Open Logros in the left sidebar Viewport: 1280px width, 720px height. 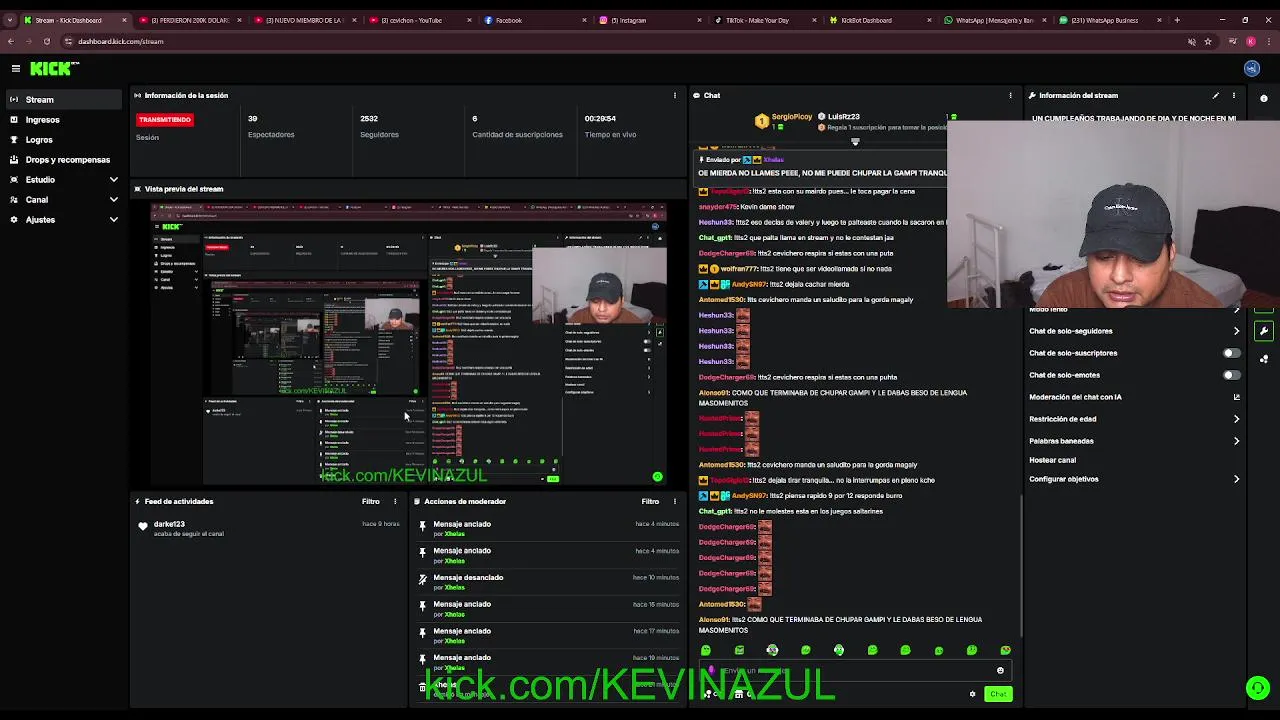(64, 139)
